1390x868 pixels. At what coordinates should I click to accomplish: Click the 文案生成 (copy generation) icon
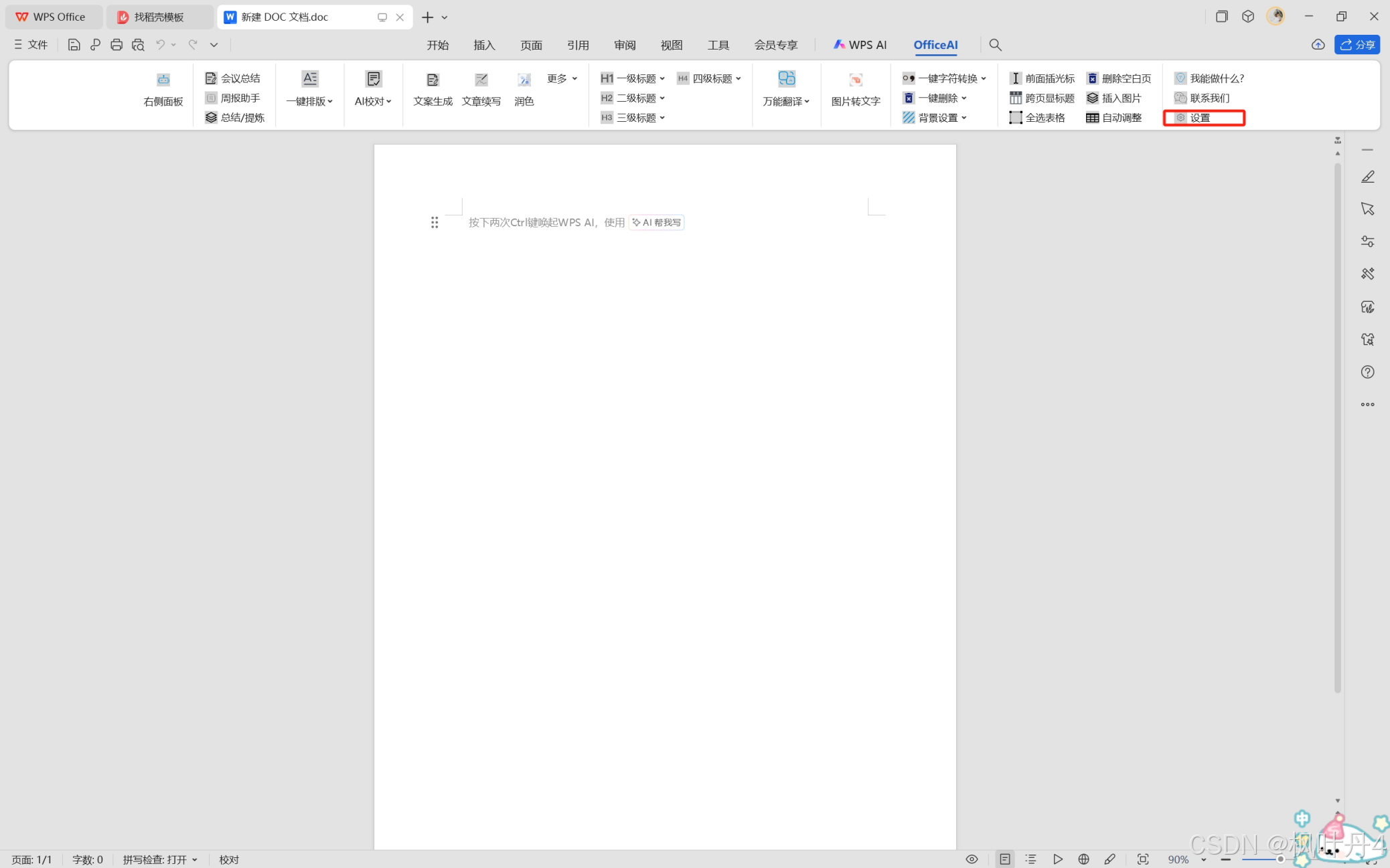[433, 80]
